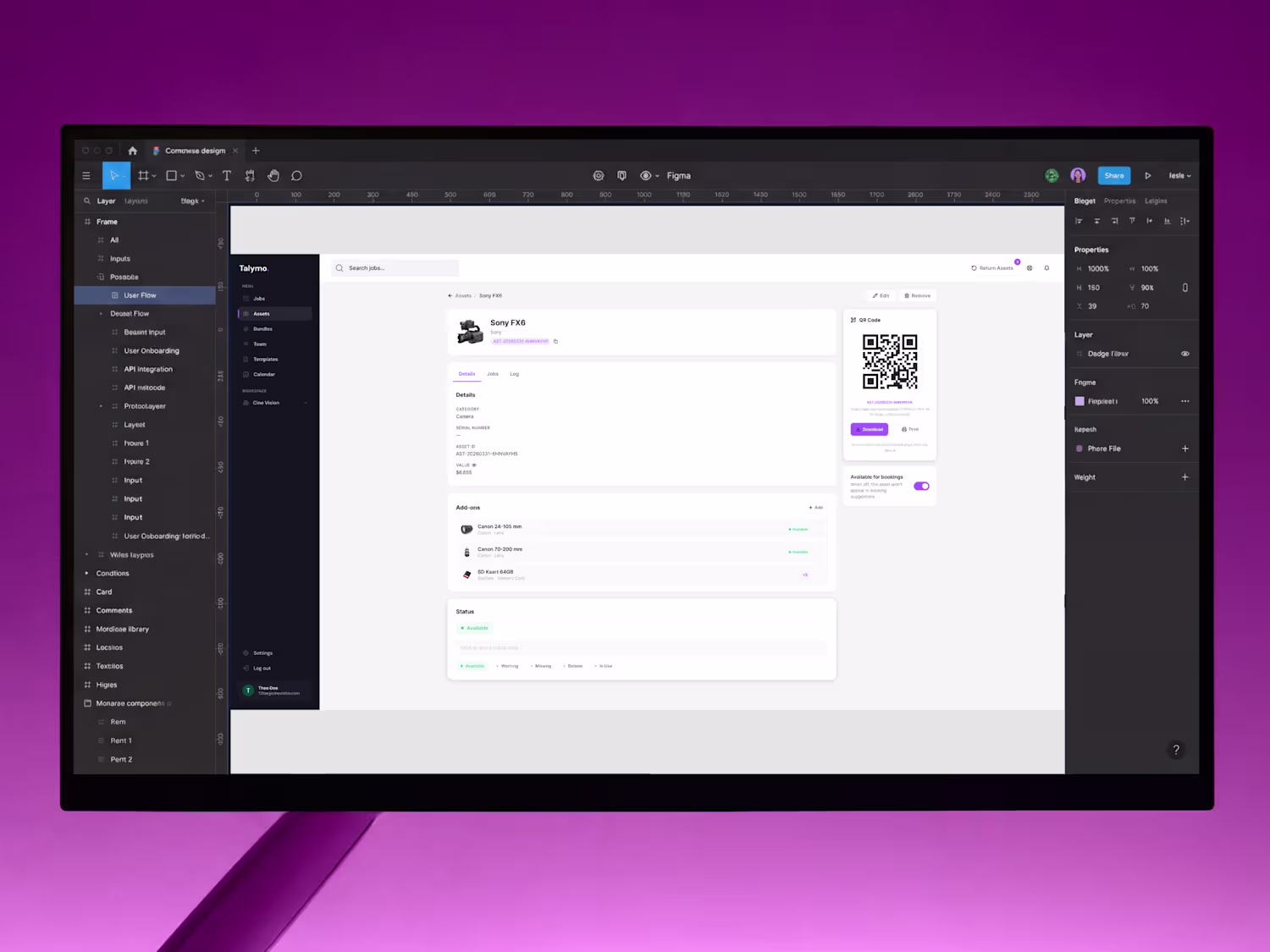Select the Warning status option

(x=507, y=666)
